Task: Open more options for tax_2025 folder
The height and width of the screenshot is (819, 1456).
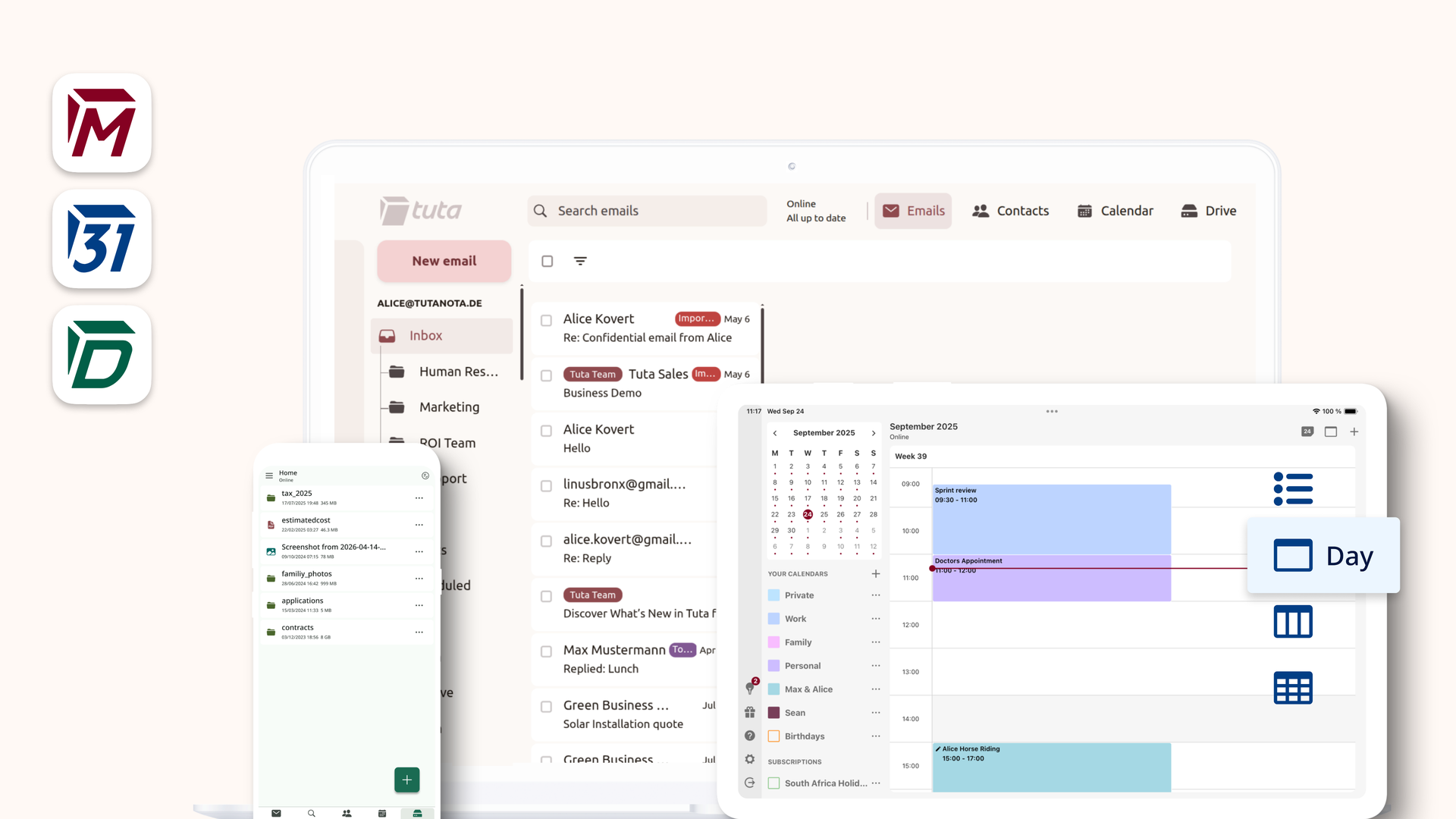Action: (419, 498)
